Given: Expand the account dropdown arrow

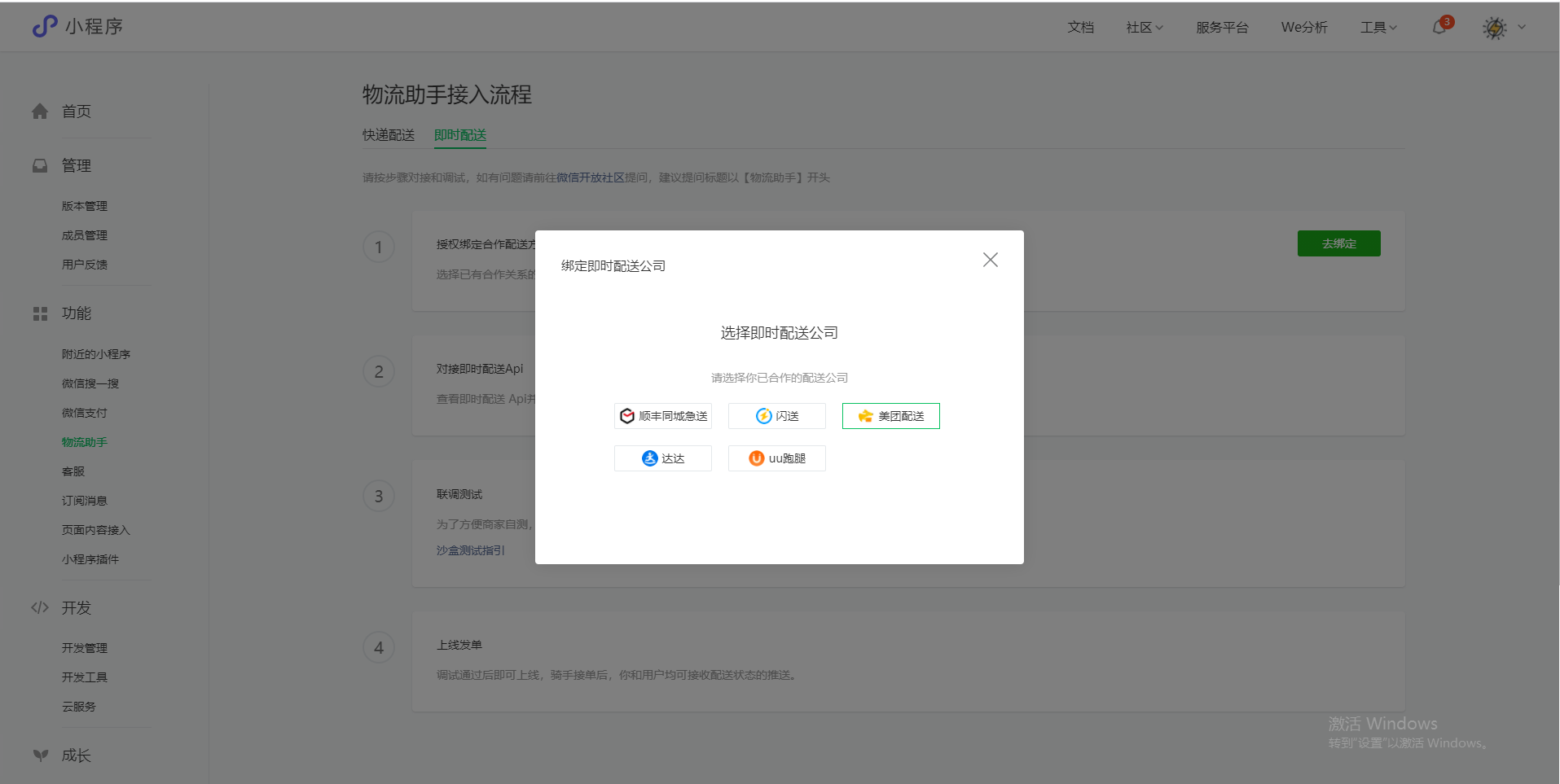Looking at the screenshot, I should click(x=1522, y=27).
